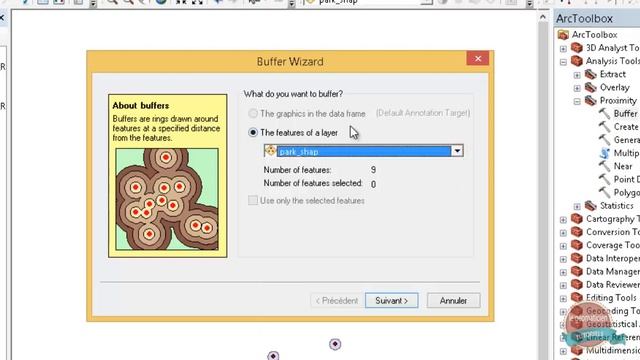640x360 pixels.
Task: Open the Buffer tool hammer icon
Action: pos(604,113)
